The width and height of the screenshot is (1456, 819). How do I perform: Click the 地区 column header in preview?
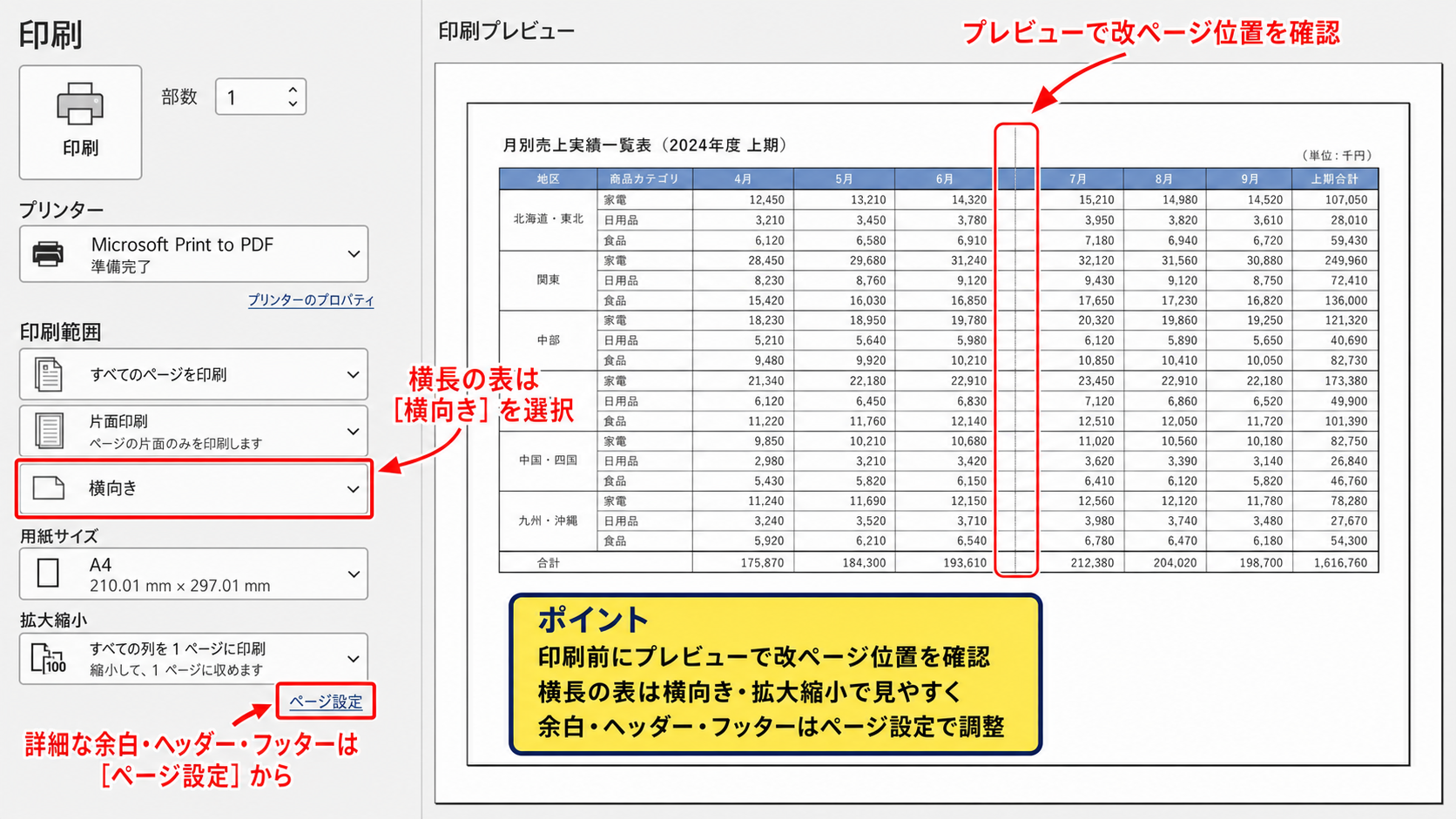(548, 179)
